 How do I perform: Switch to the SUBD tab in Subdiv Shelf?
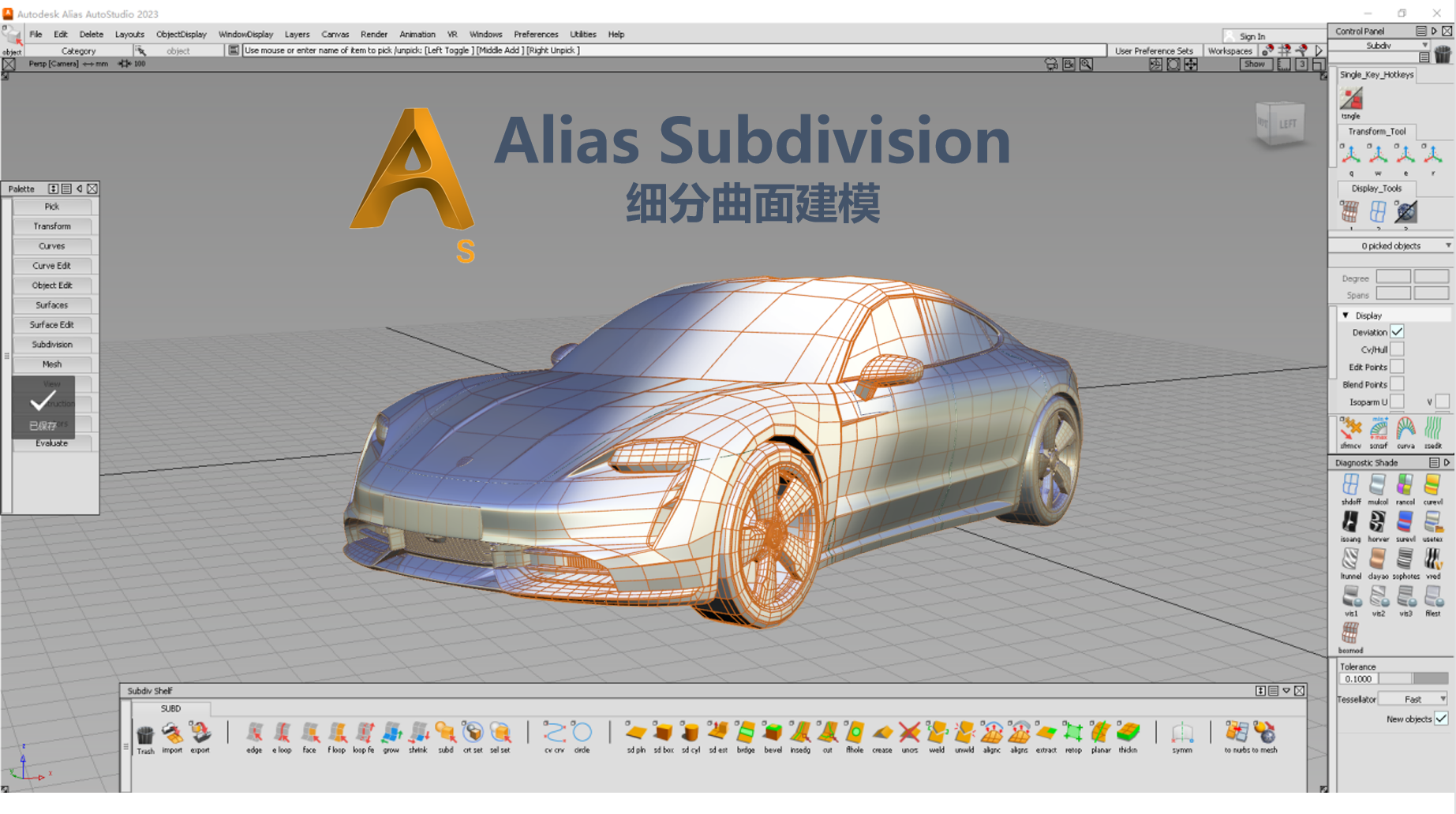(170, 708)
